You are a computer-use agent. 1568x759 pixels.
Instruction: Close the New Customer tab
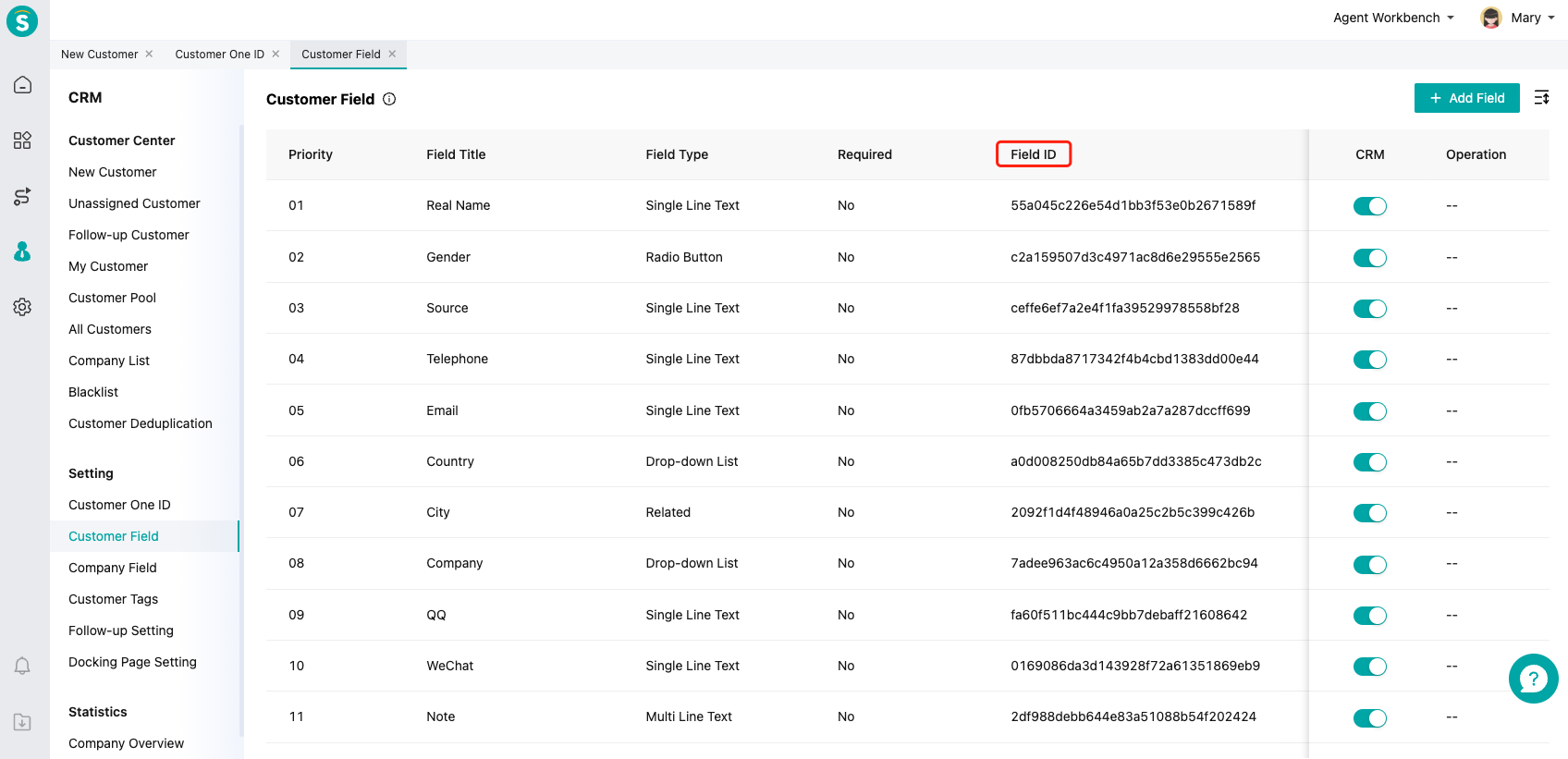pyautogui.click(x=149, y=54)
